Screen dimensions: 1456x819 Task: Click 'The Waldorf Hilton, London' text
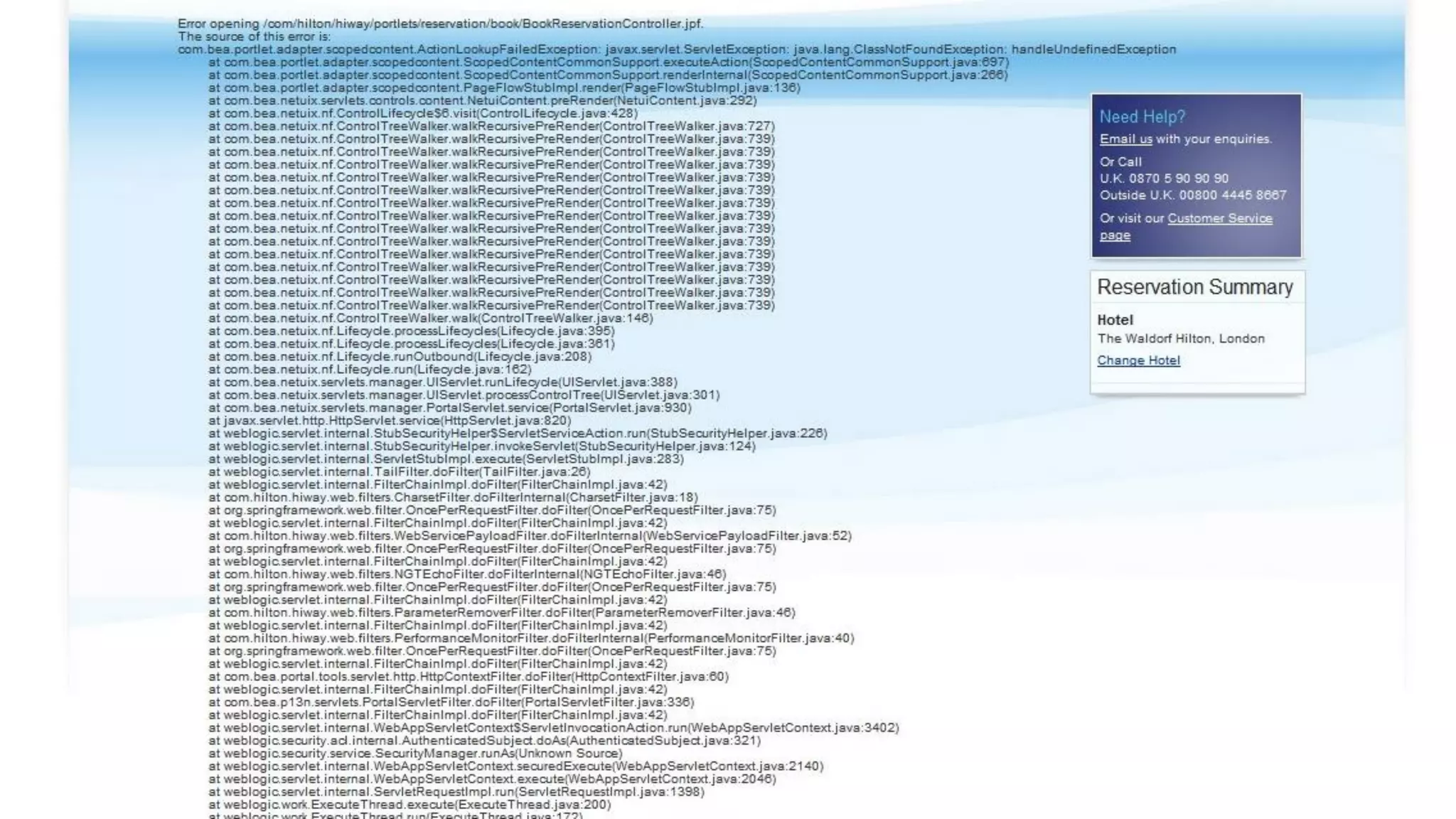1180,338
